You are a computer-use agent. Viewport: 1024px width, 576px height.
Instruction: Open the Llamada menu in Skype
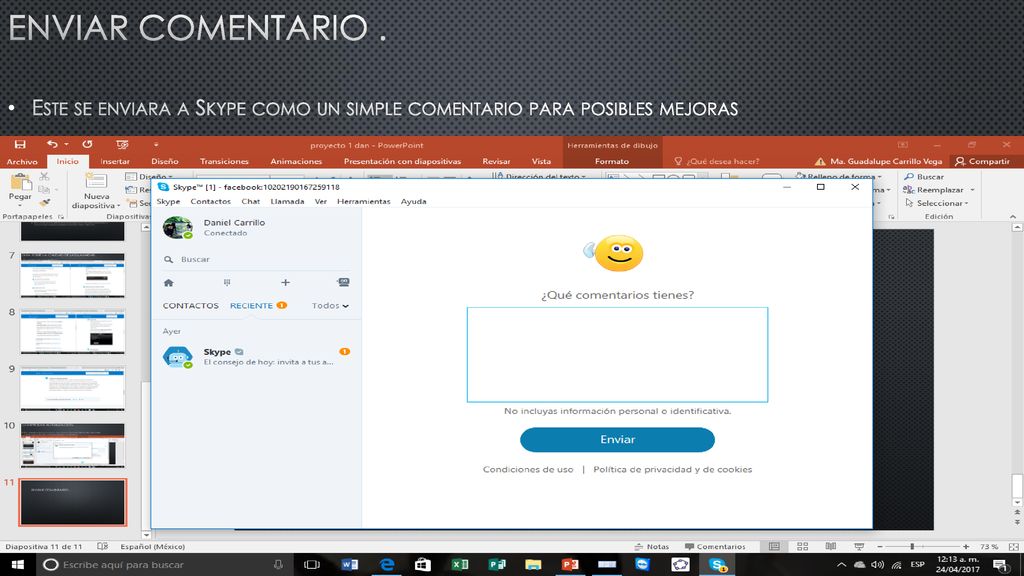287,201
